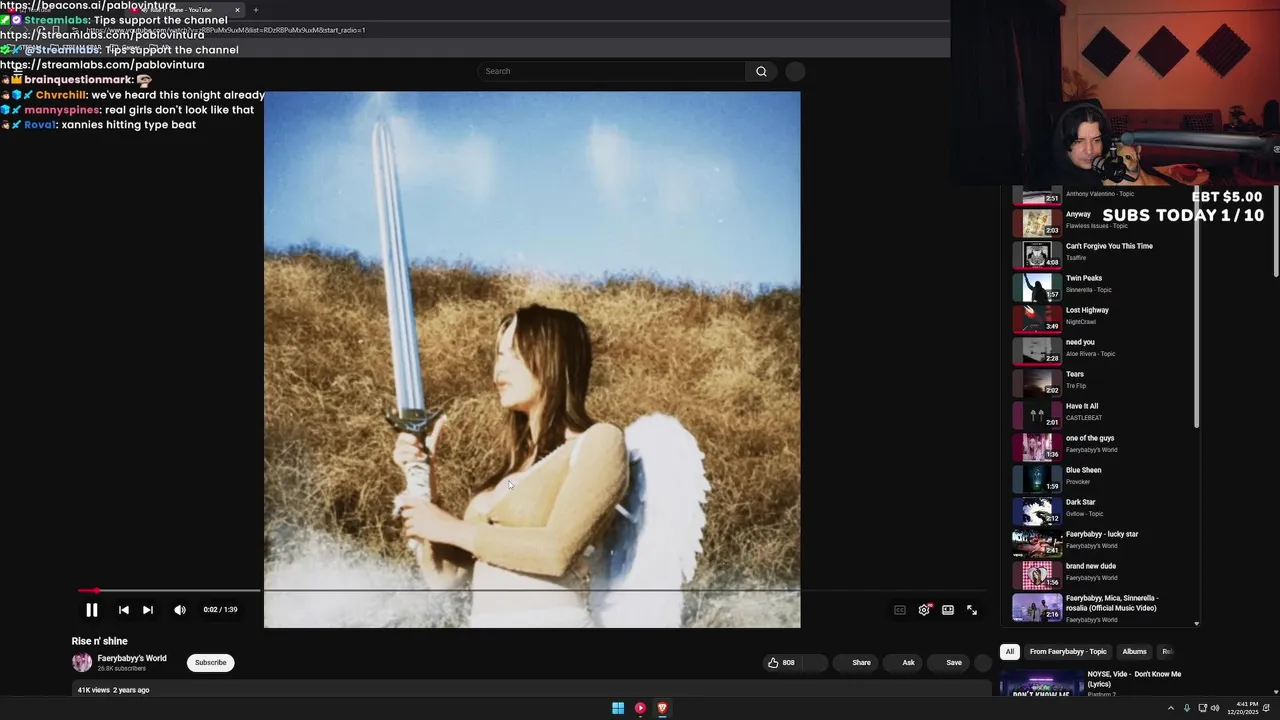The height and width of the screenshot is (720, 1280).
Task: Open a new browser tab
Action: pyautogui.click(x=256, y=10)
